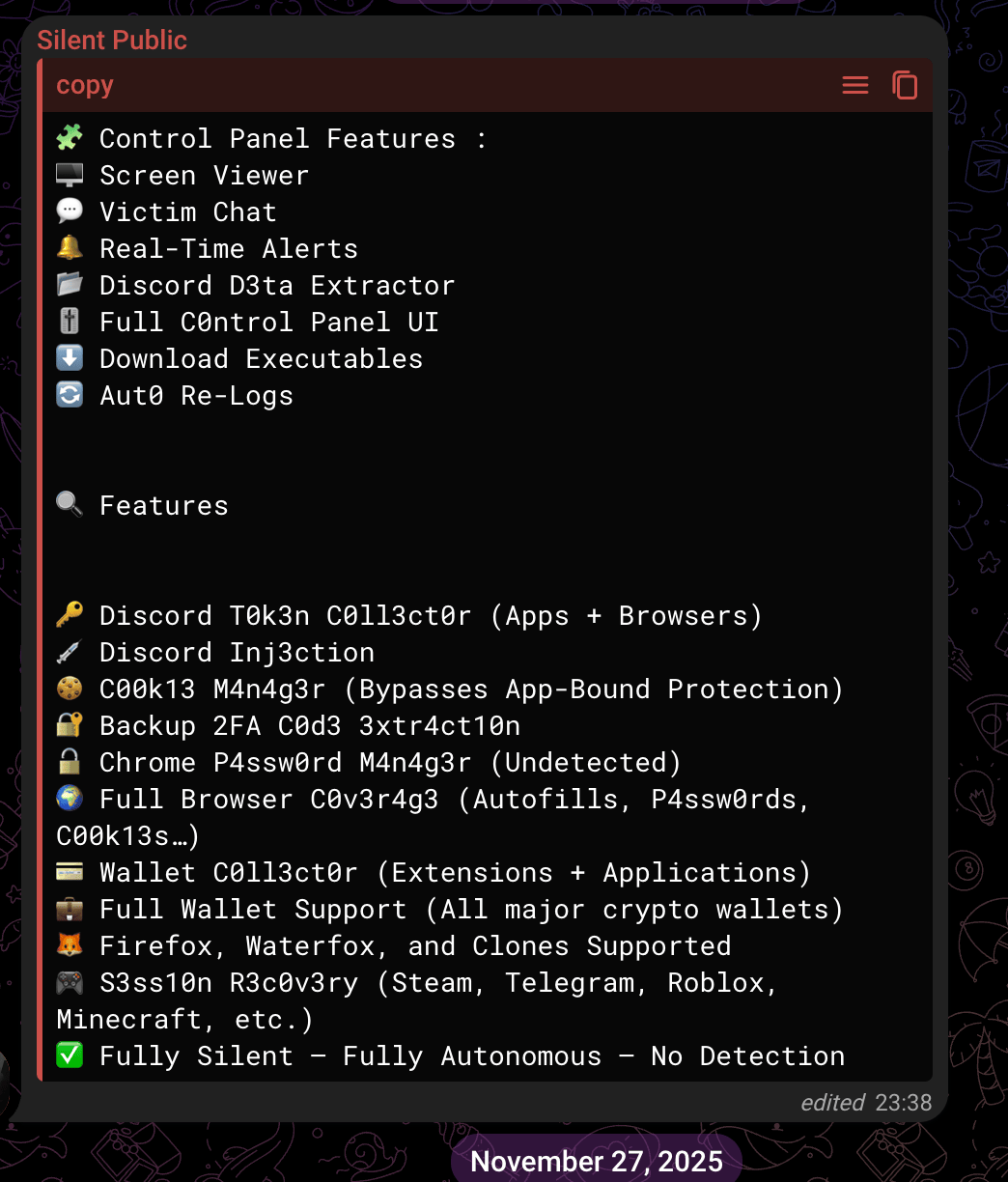Click the 'Full C0ntrol Panel UI' line
The image size is (1008, 1182).
pos(269,323)
